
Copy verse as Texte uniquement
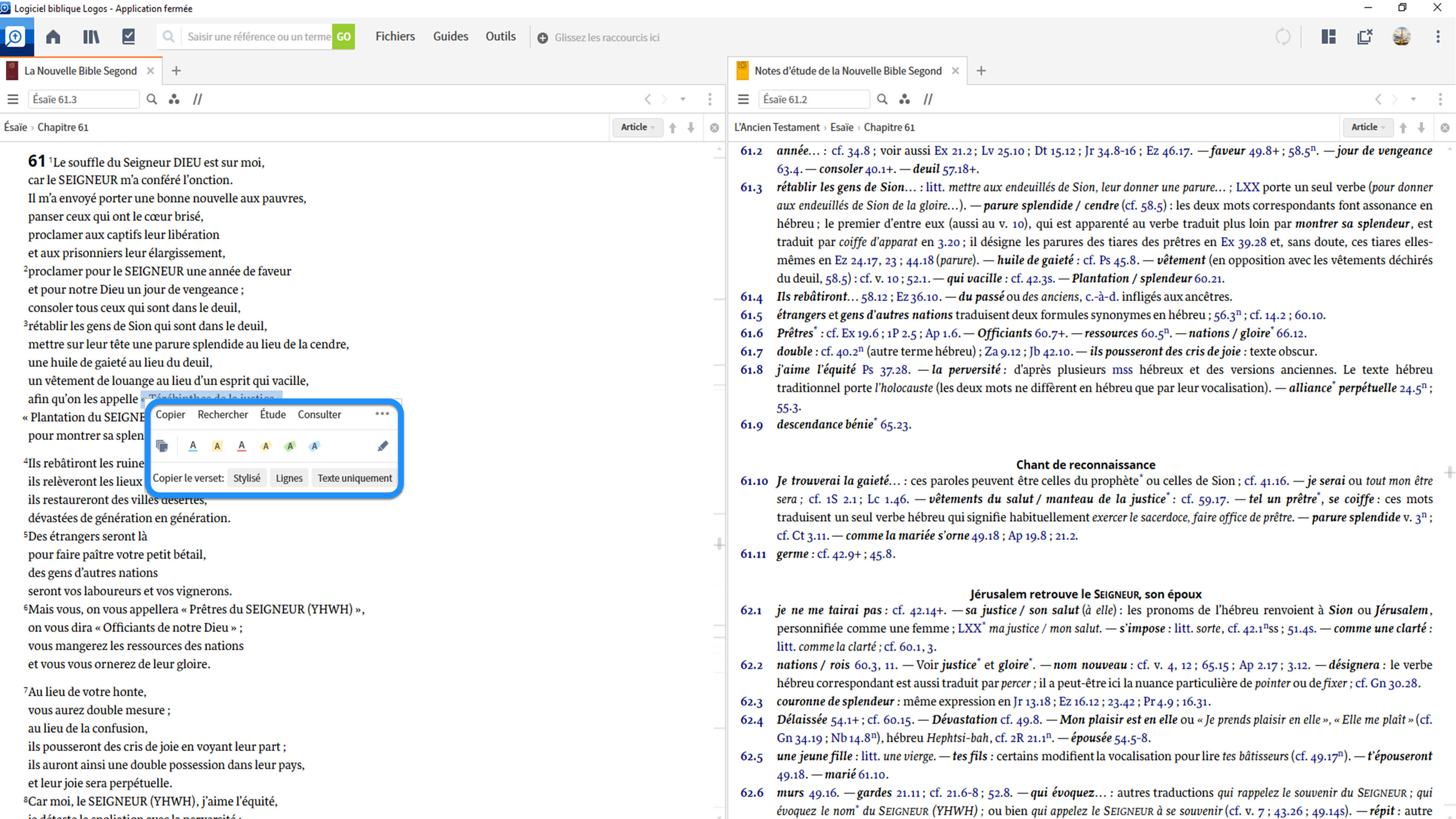(355, 478)
